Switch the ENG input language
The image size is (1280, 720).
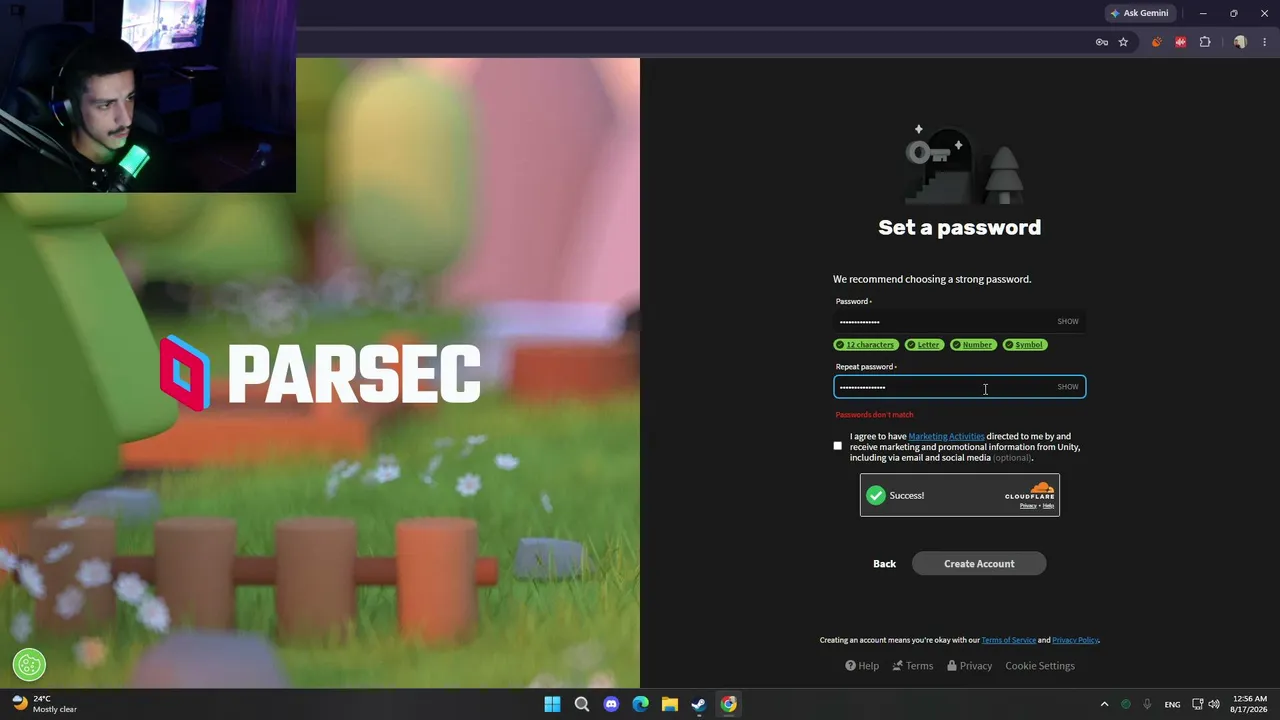(x=1172, y=704)
